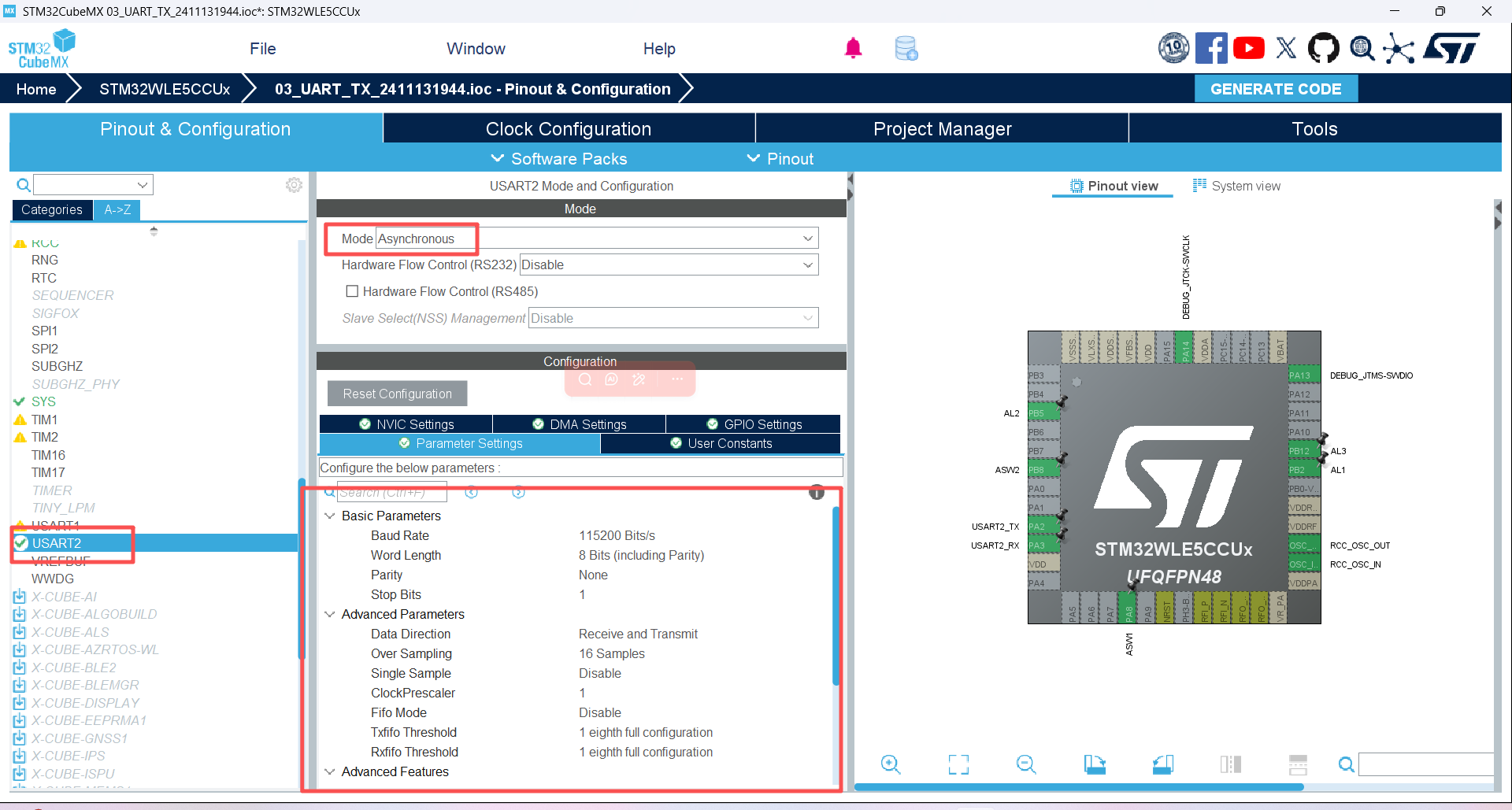Click the pinout view horizontal scrollbar

[x=1079, y=787]
